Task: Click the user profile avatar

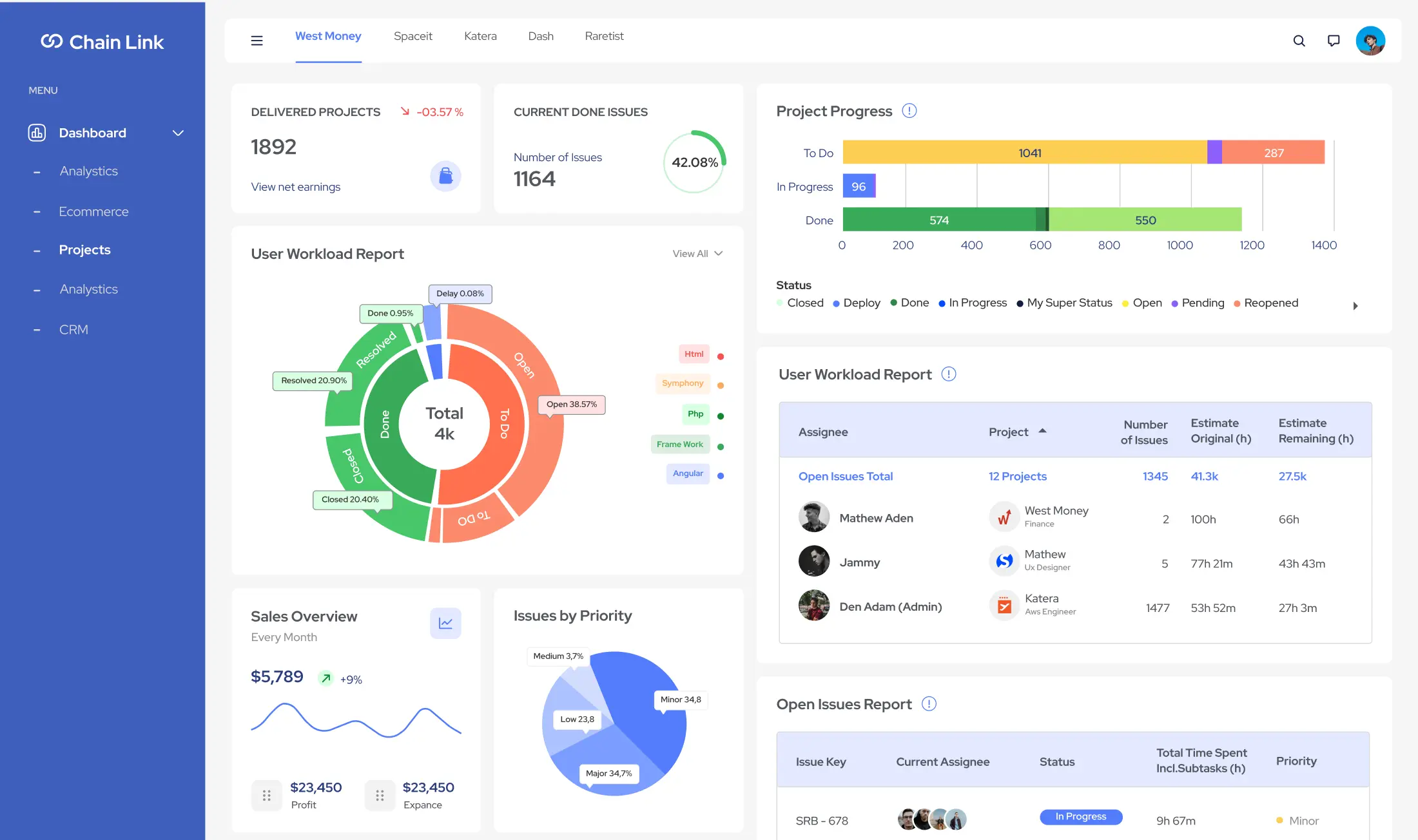Action: (1370, 41)
